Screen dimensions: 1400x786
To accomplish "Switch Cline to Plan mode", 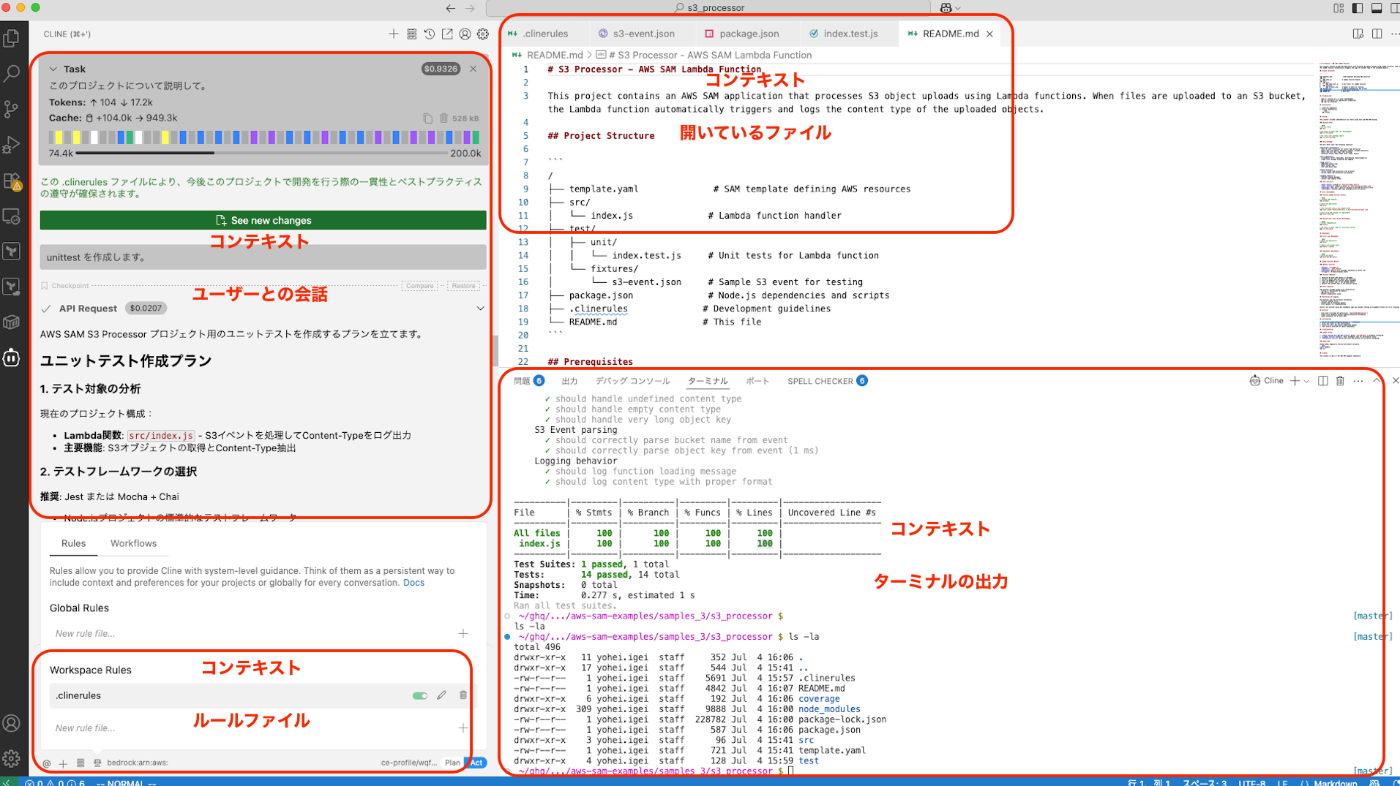I will click(453, 763).
